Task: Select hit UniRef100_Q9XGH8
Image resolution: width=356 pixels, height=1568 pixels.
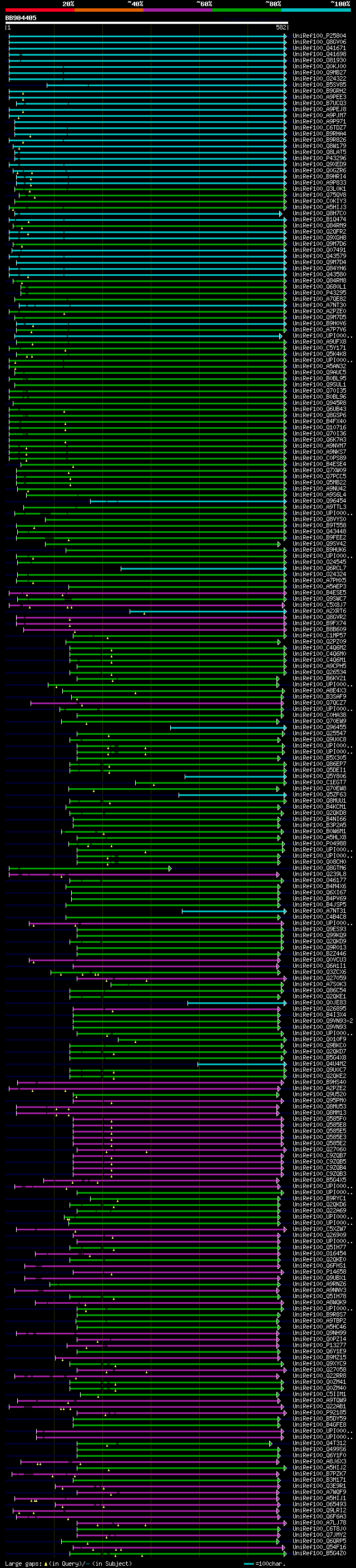Action: [x=319, y=238]
